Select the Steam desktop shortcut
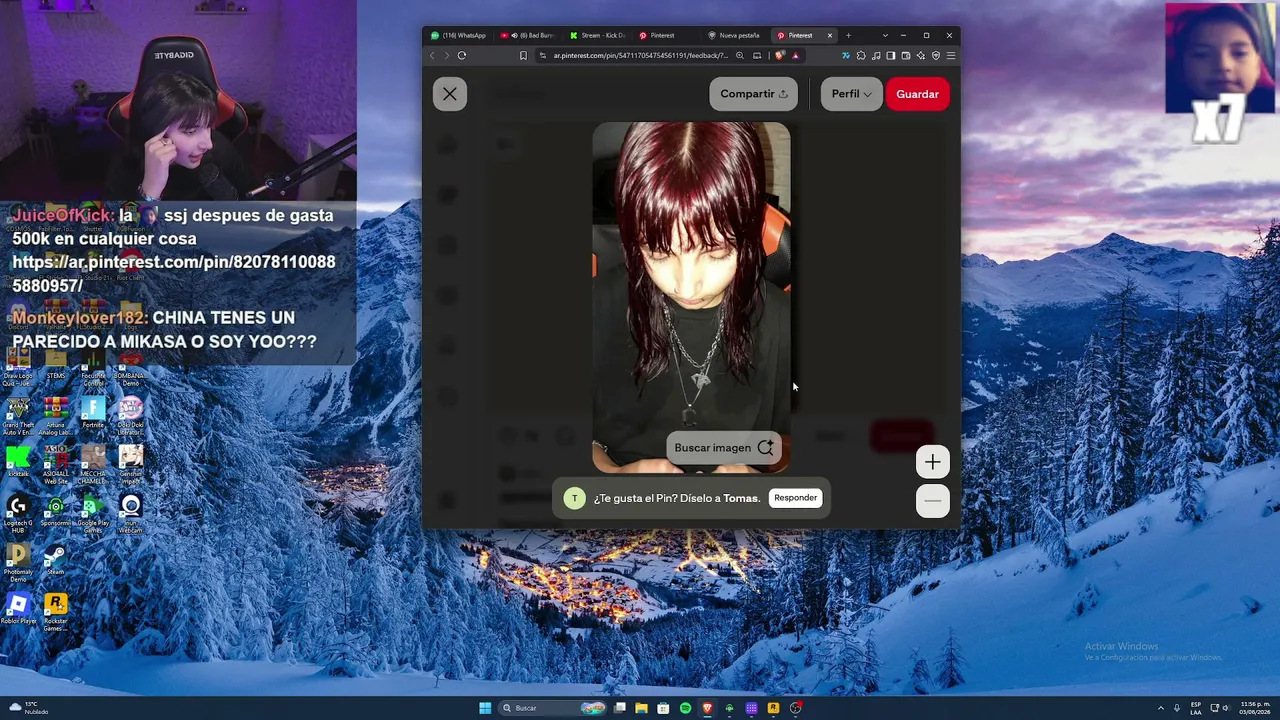1280x720 pixels. coord(56,560)
